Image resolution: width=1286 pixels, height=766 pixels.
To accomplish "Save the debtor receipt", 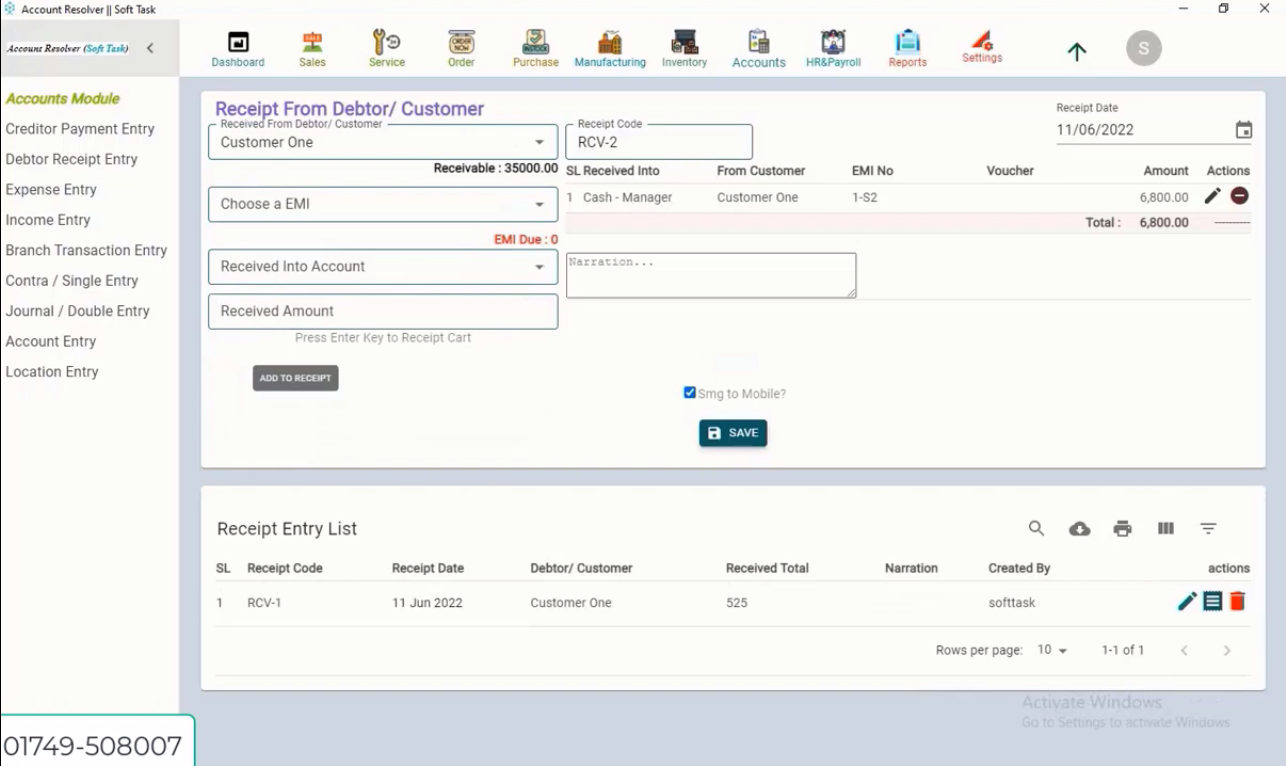I will [732, 433].
